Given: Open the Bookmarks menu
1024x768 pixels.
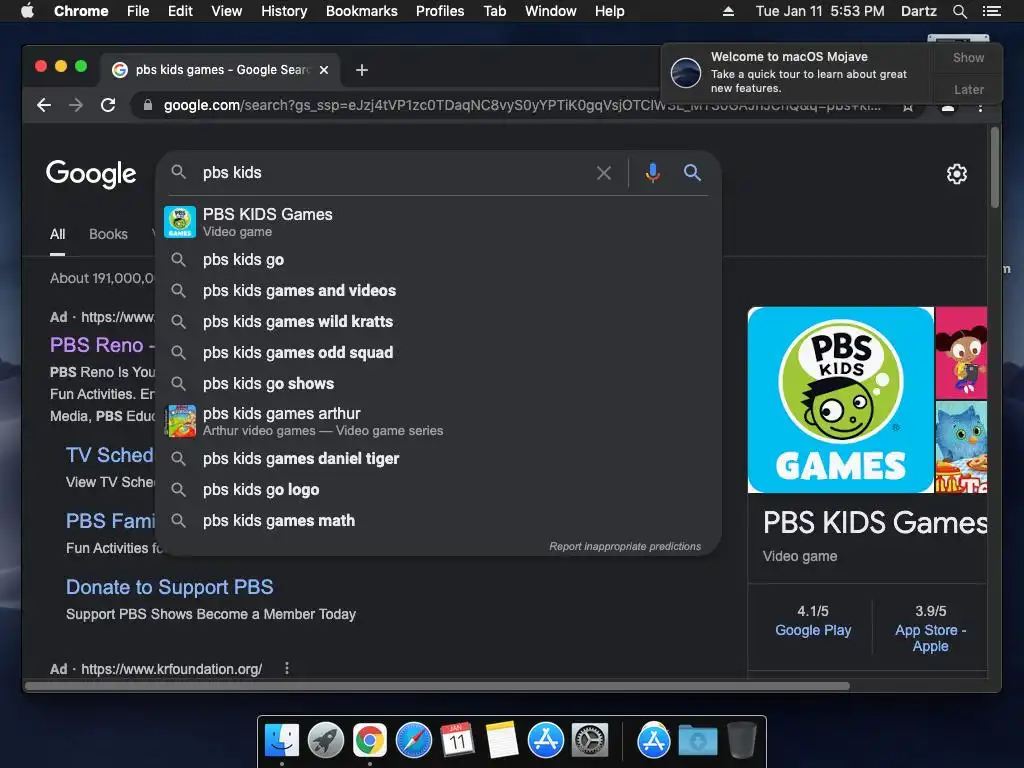Looking at the screenshot, I should point(362,11).
